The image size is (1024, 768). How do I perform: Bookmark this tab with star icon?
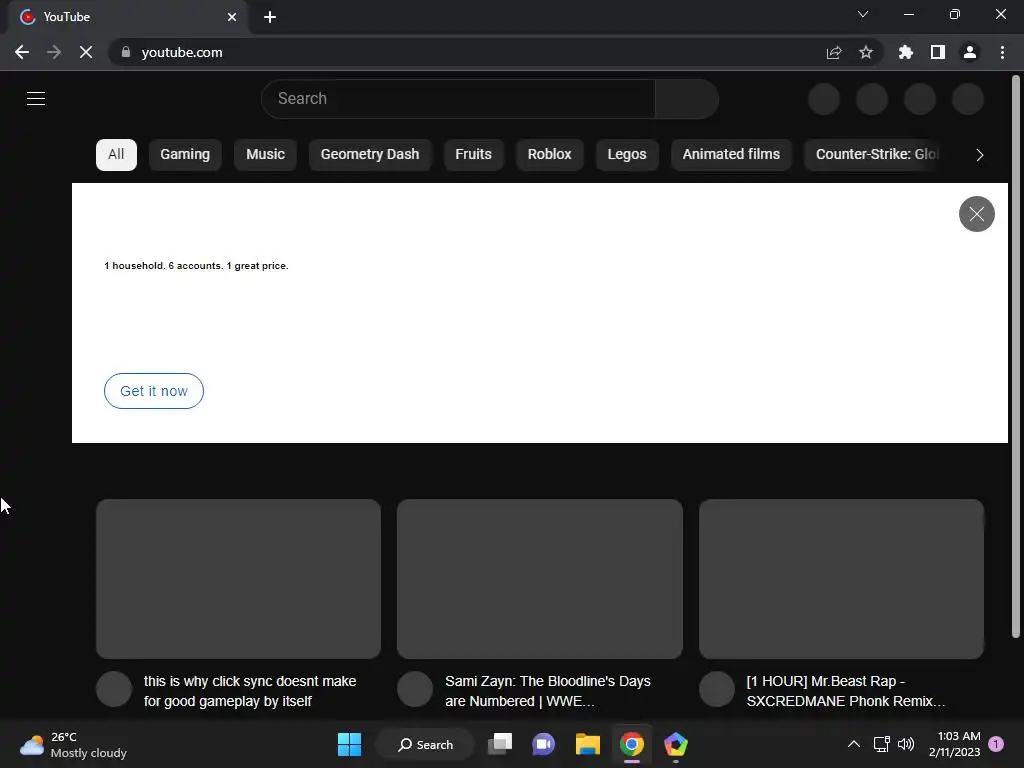865,52
